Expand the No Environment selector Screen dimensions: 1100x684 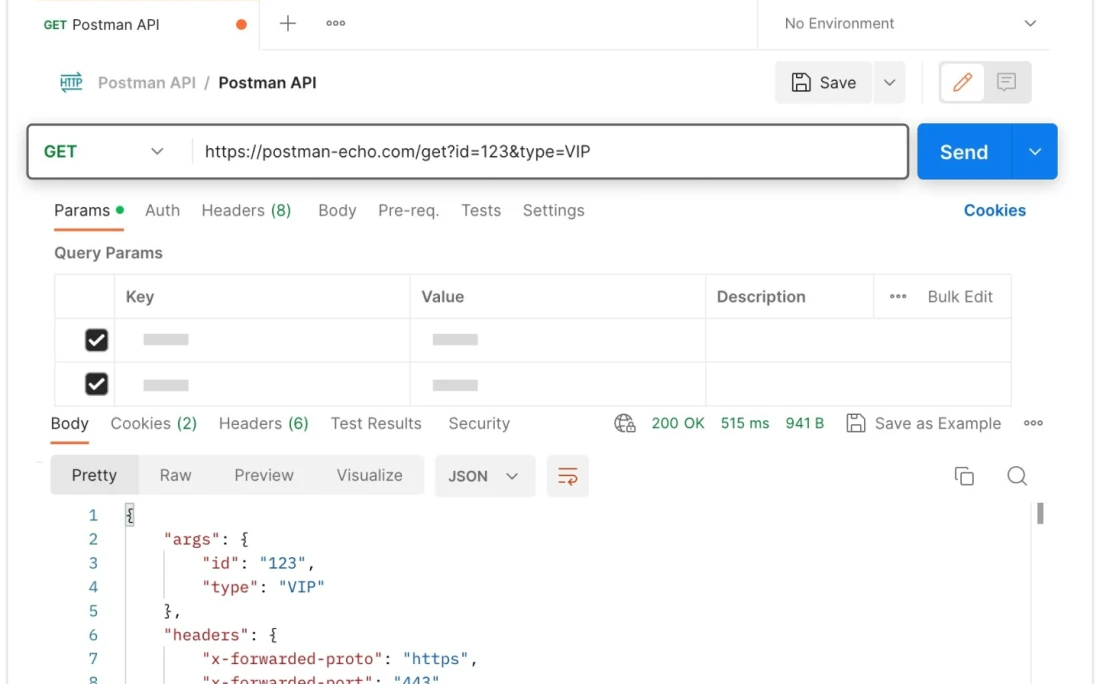[1032, 23]
